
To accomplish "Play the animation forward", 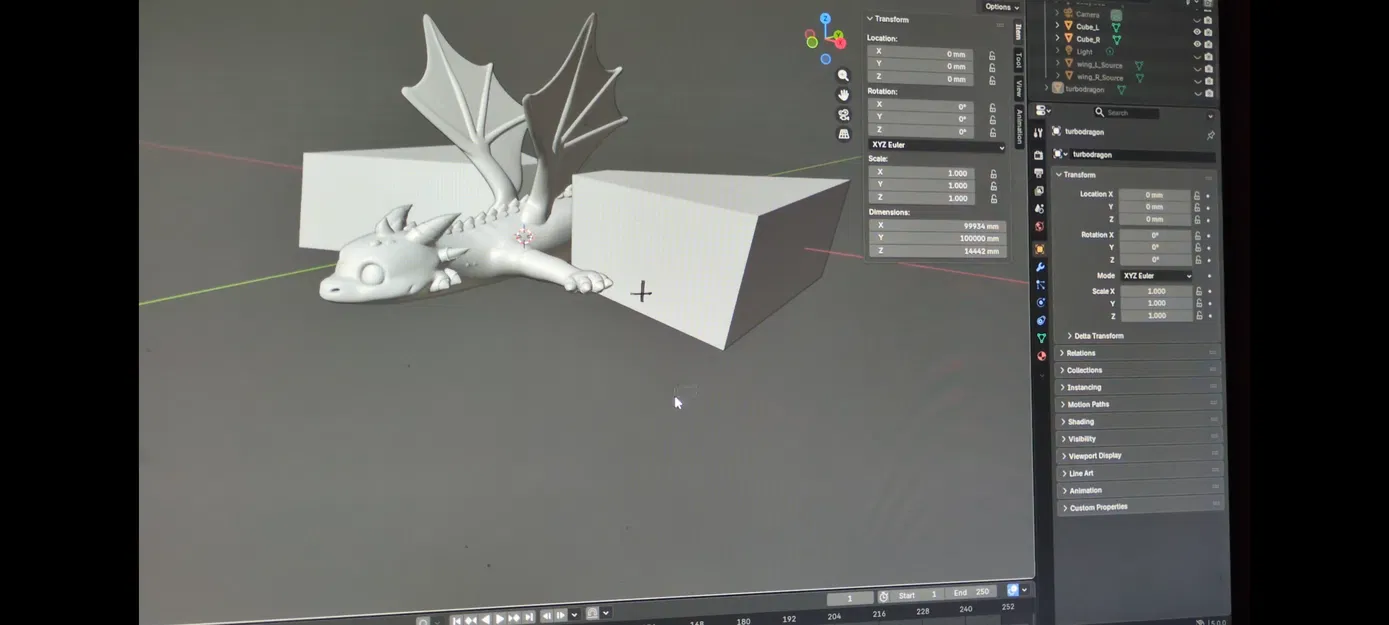I will (x=500, y=619).
